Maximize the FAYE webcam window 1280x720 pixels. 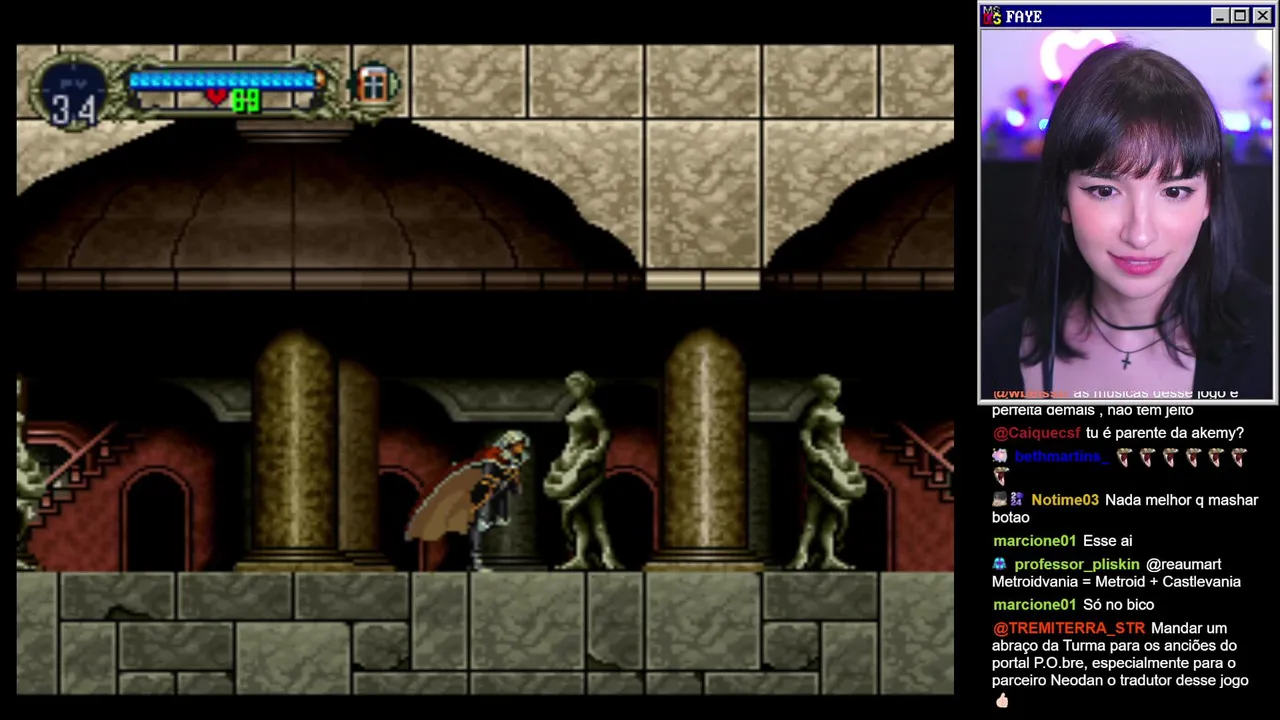pos(1240,16)
